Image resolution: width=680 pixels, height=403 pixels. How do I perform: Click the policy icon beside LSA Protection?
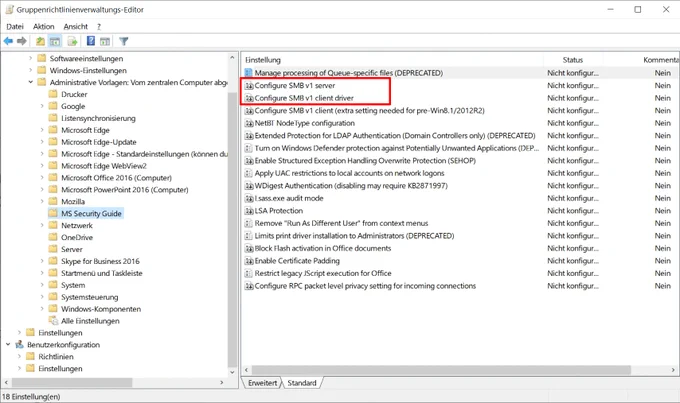[x=249, y=211]
